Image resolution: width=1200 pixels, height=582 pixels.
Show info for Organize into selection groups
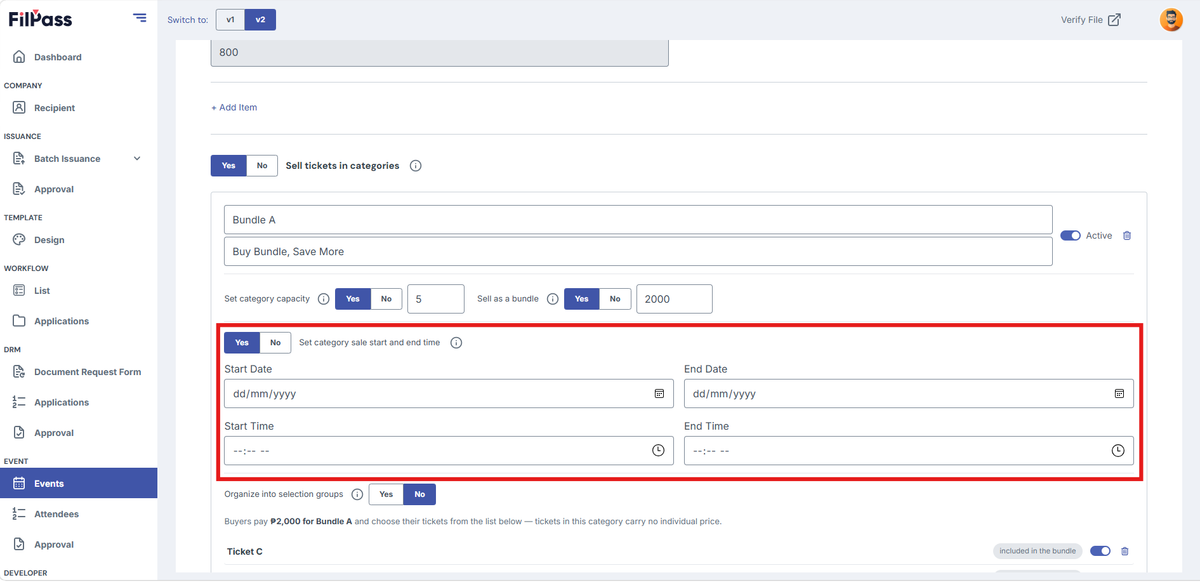point(357,495)
